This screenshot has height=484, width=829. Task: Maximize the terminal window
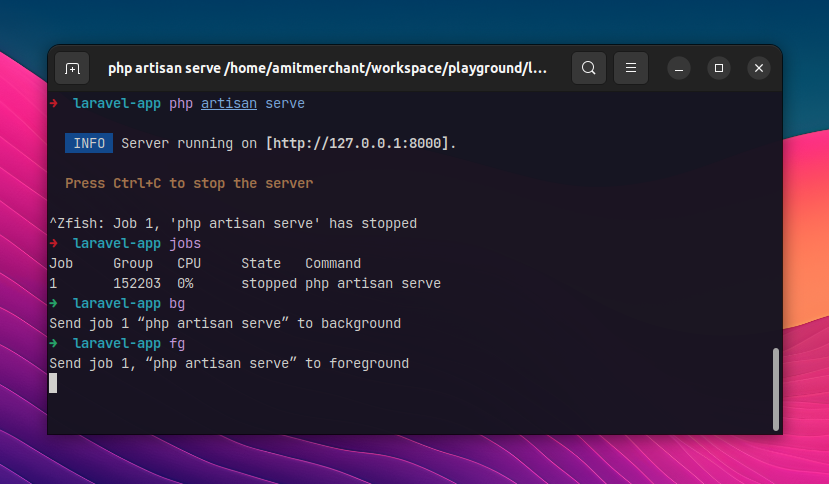[719, 68]
